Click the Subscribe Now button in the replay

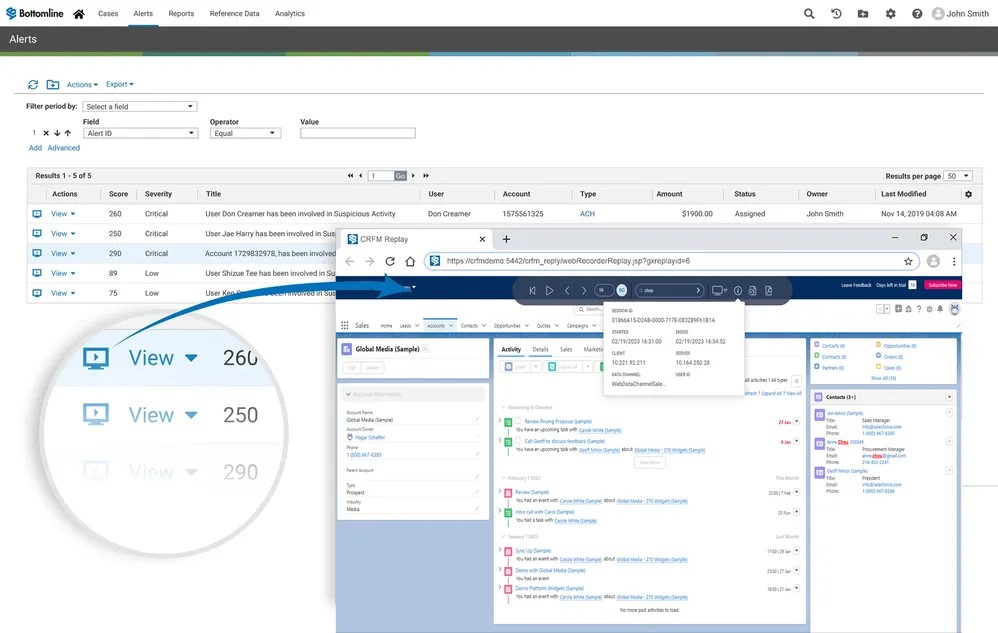942,285
